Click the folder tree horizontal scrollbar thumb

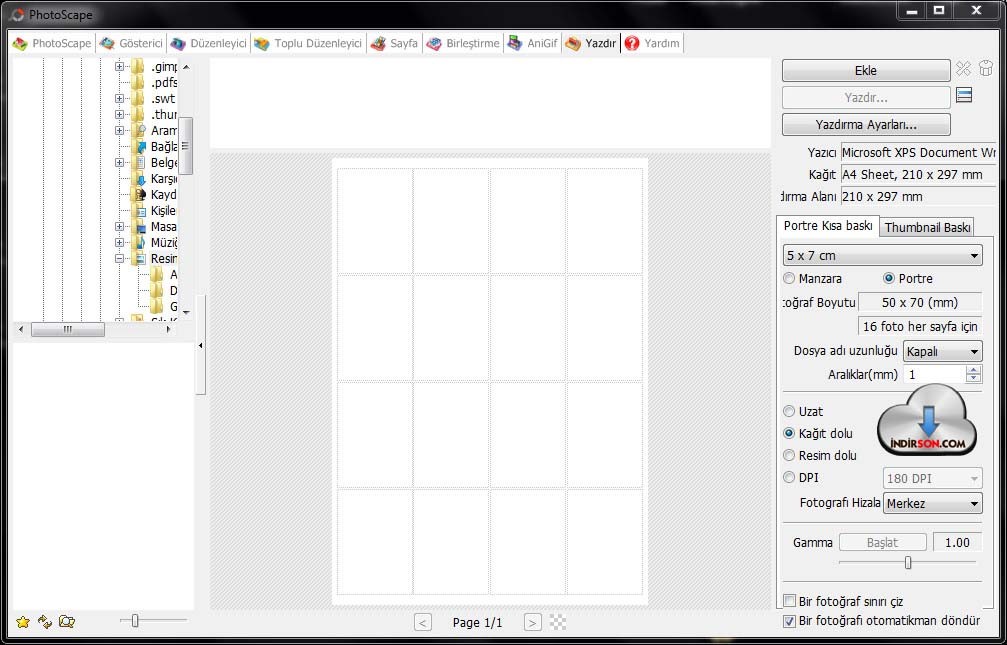[x=68, y=330]
